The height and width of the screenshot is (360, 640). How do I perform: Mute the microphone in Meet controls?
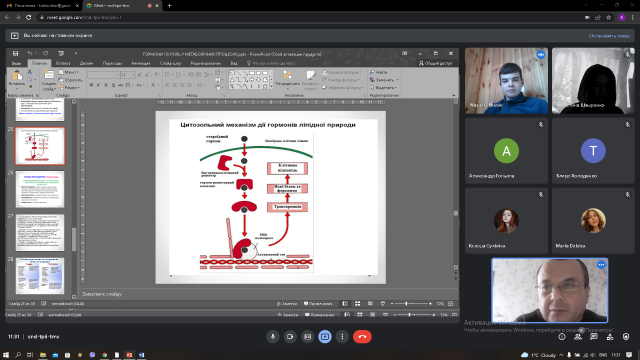(x=273, y=337)
